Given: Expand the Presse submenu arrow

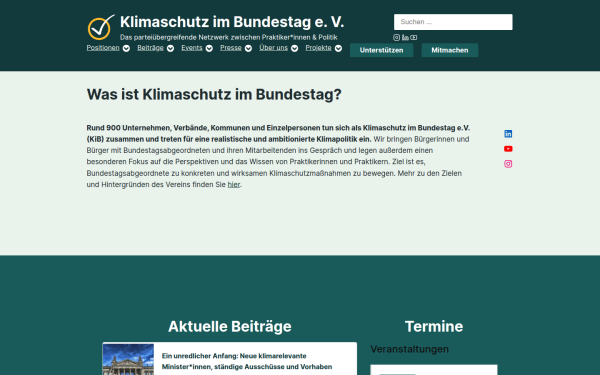Looking at the screenshot, I should coord(248,48).
